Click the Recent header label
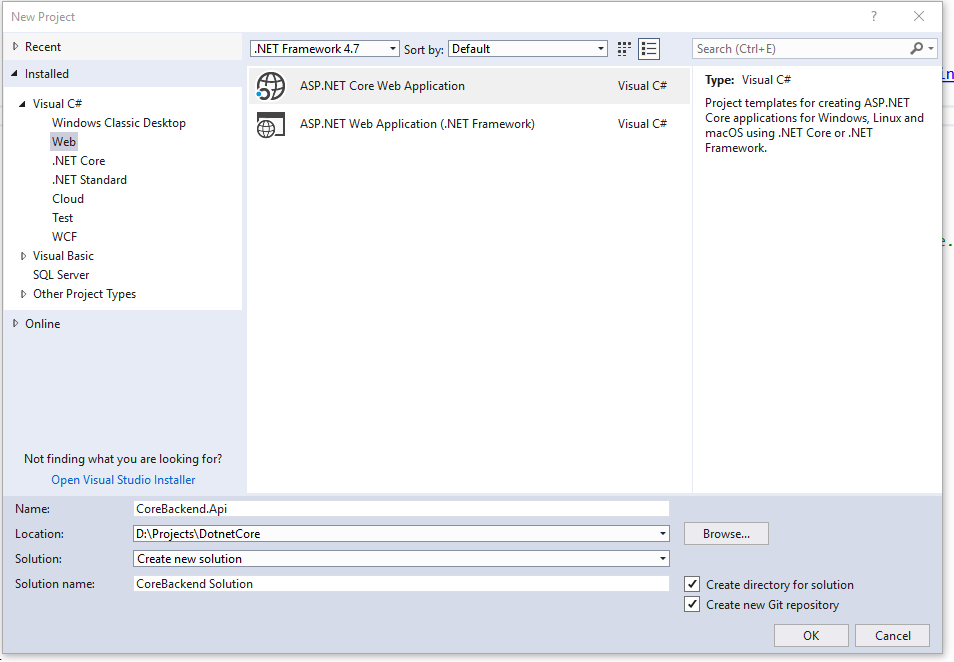954x662 pixels. [x=43, y=46]
